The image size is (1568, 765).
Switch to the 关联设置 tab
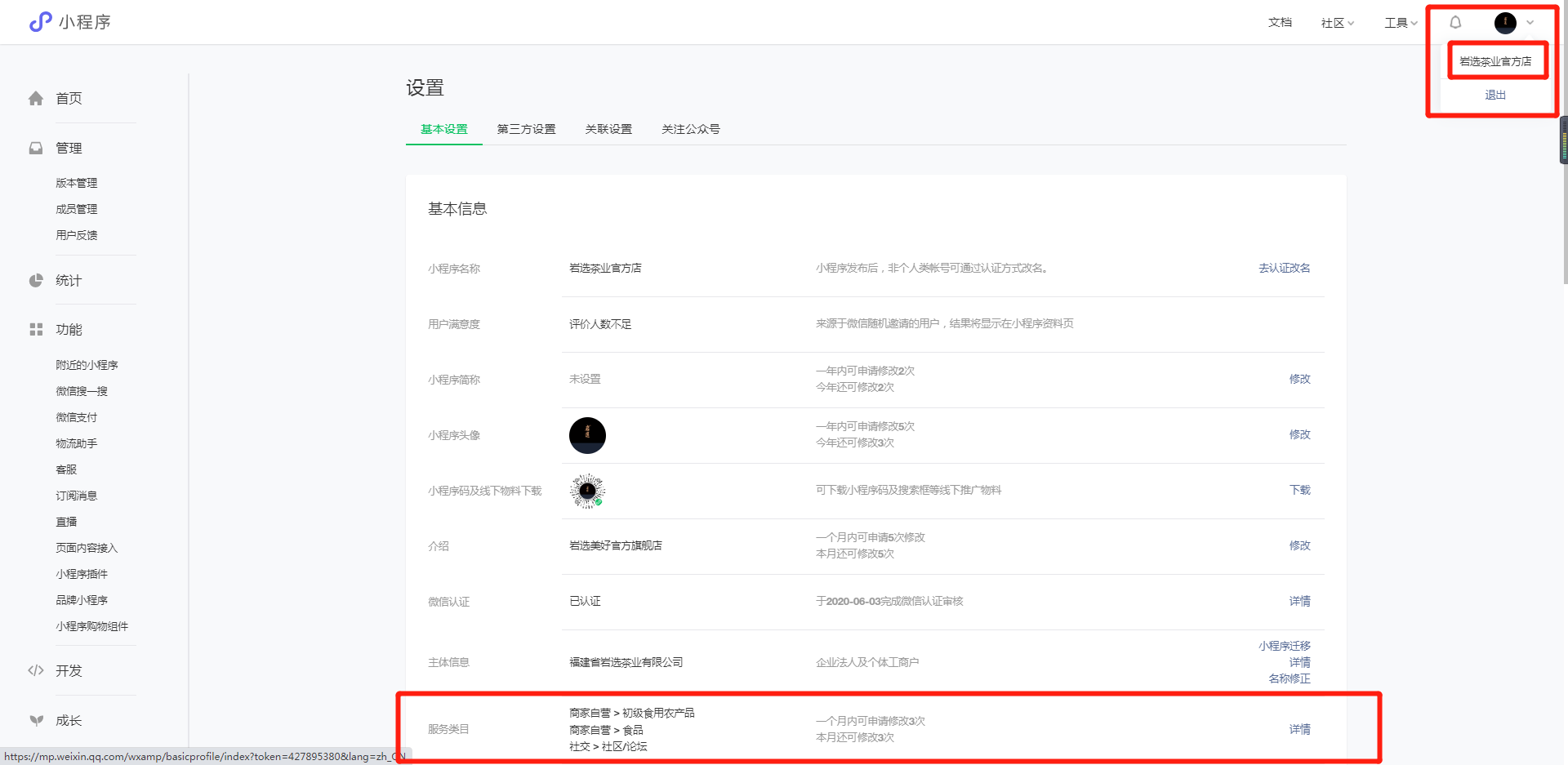[608, 129]
